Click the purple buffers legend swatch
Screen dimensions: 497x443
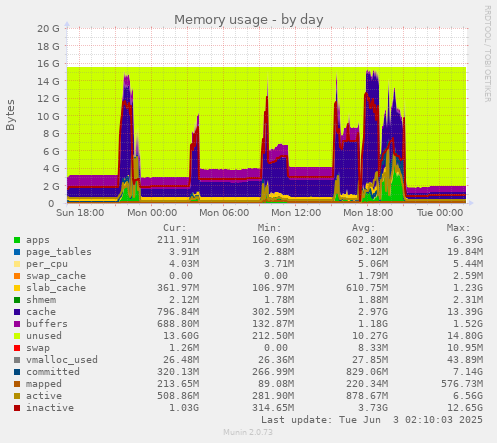pos(17,324)
